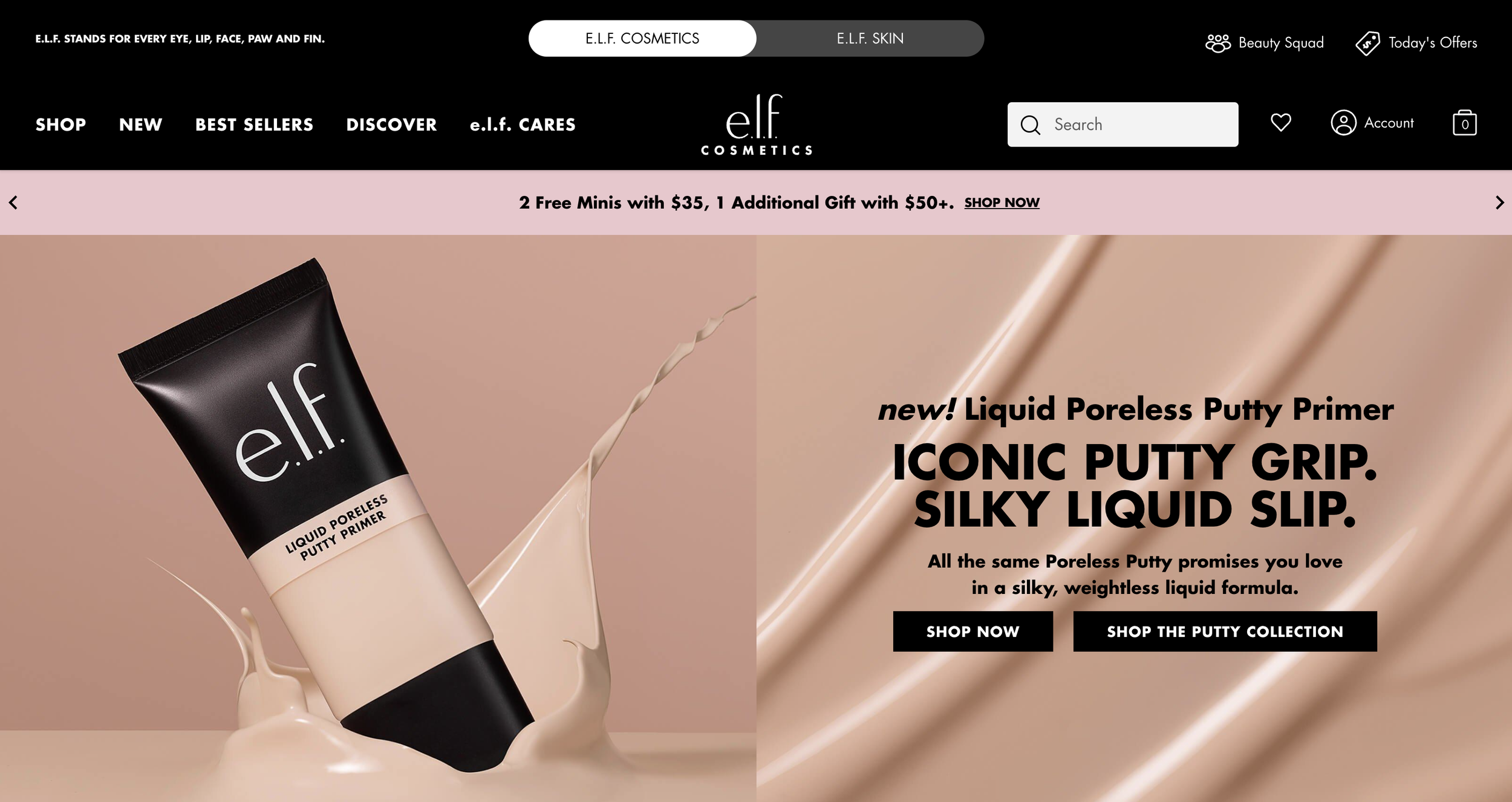This screenshot has width=1512, height=802.
Task: Go to the e.l.f. Cosmetics logo home
Action: click(x=756, y=125)
